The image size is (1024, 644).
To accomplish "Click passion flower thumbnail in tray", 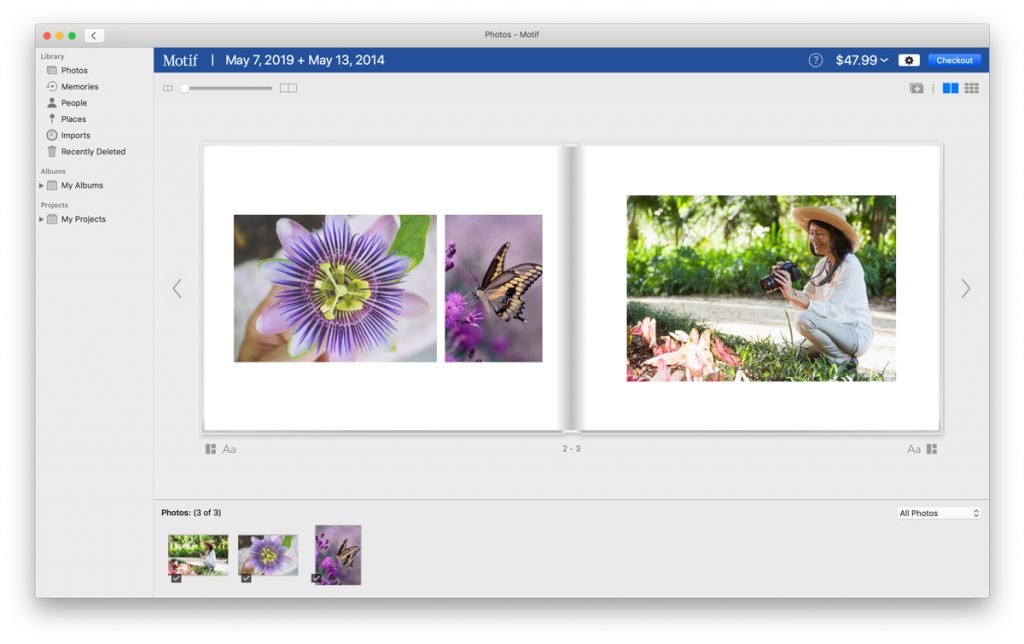I will [x=268, y=555].
